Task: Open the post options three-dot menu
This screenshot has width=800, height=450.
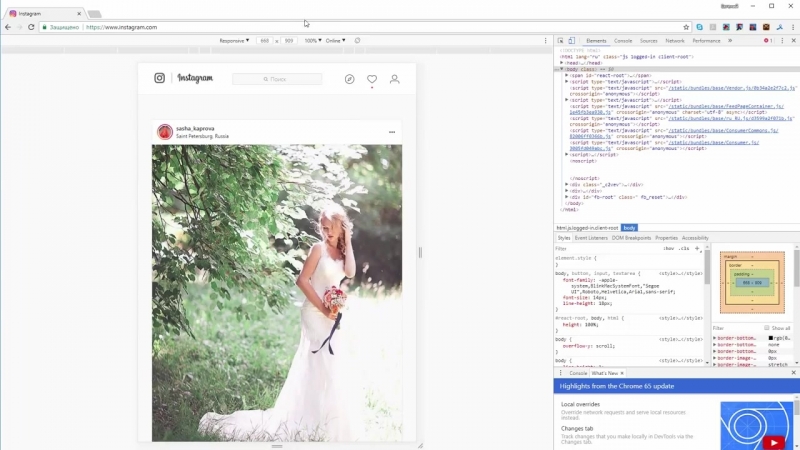Action: [392, 132]
